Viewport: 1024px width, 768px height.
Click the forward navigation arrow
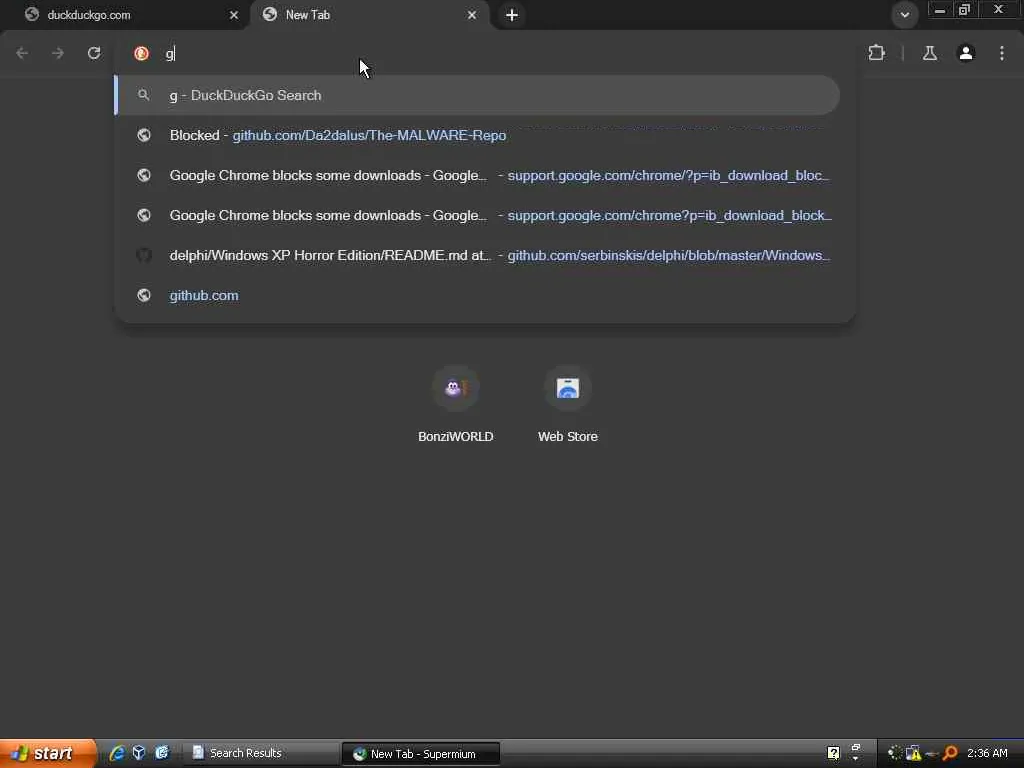(58, 53)
